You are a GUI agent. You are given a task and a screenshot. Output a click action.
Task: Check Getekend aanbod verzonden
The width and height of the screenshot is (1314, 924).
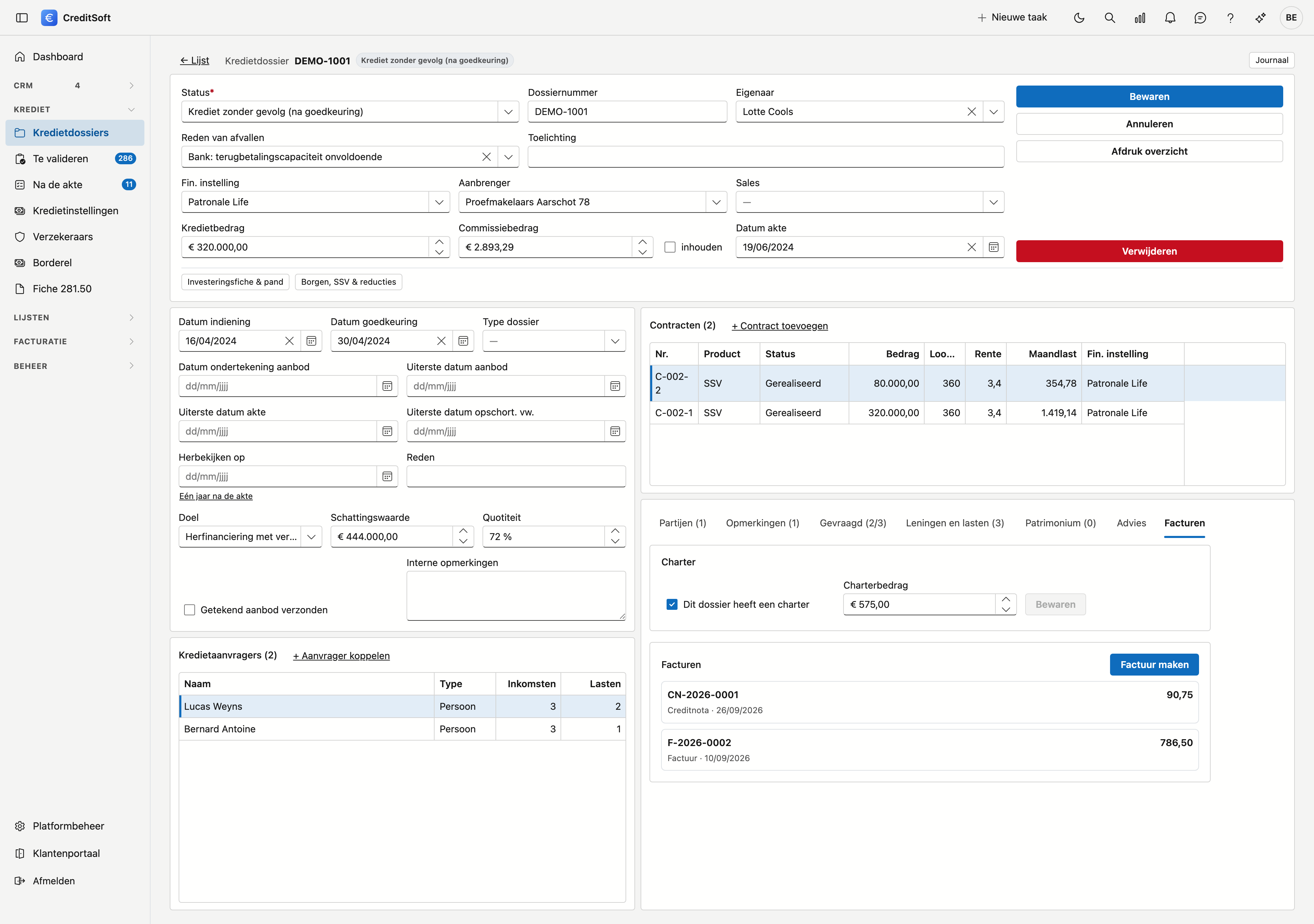coord(190,610)
